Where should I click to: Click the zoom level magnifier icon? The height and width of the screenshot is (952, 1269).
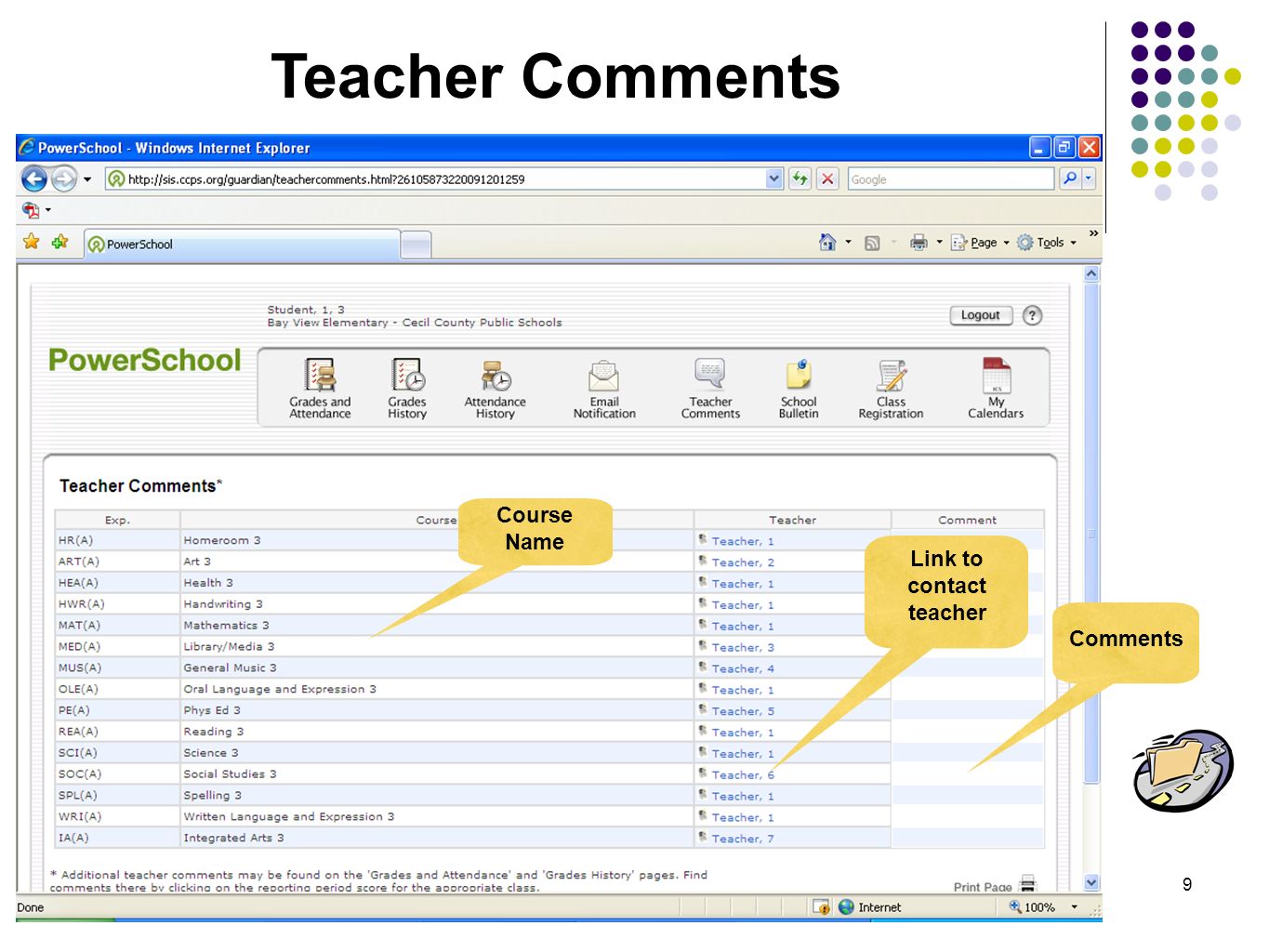tap(1015, 906)
